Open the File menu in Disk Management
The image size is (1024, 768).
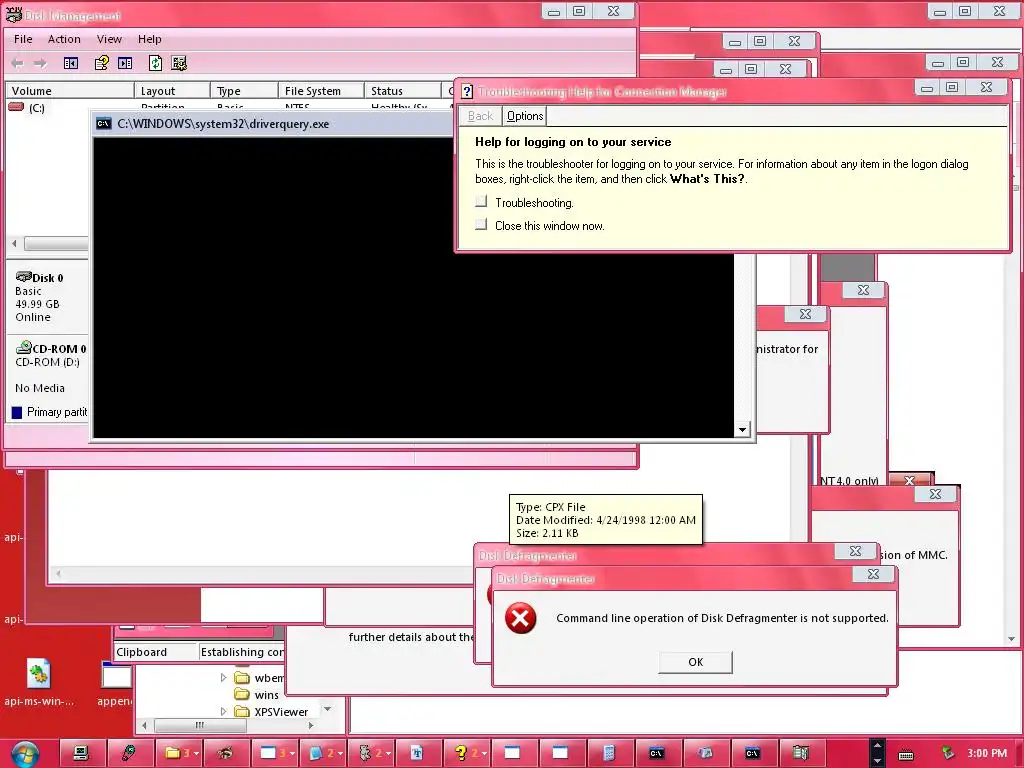click(x=23, y=39)
